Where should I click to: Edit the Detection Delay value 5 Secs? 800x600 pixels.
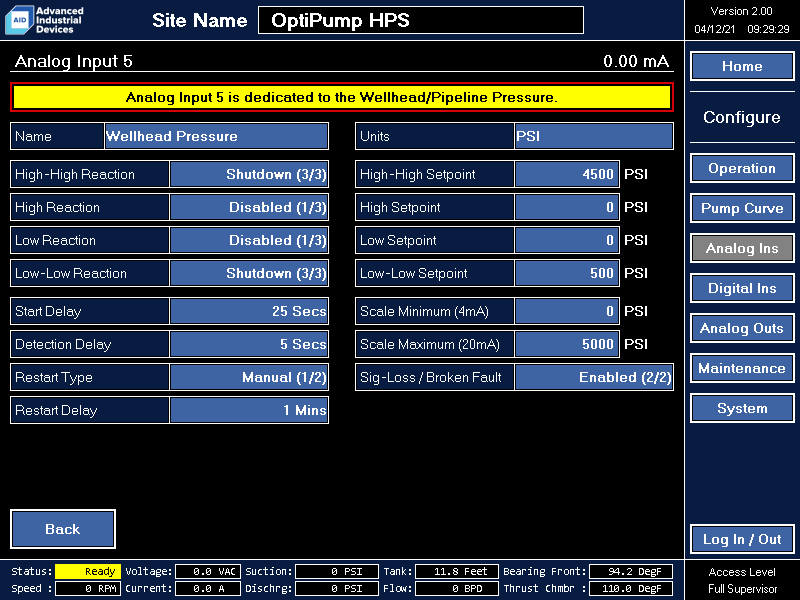coord(249,344)
